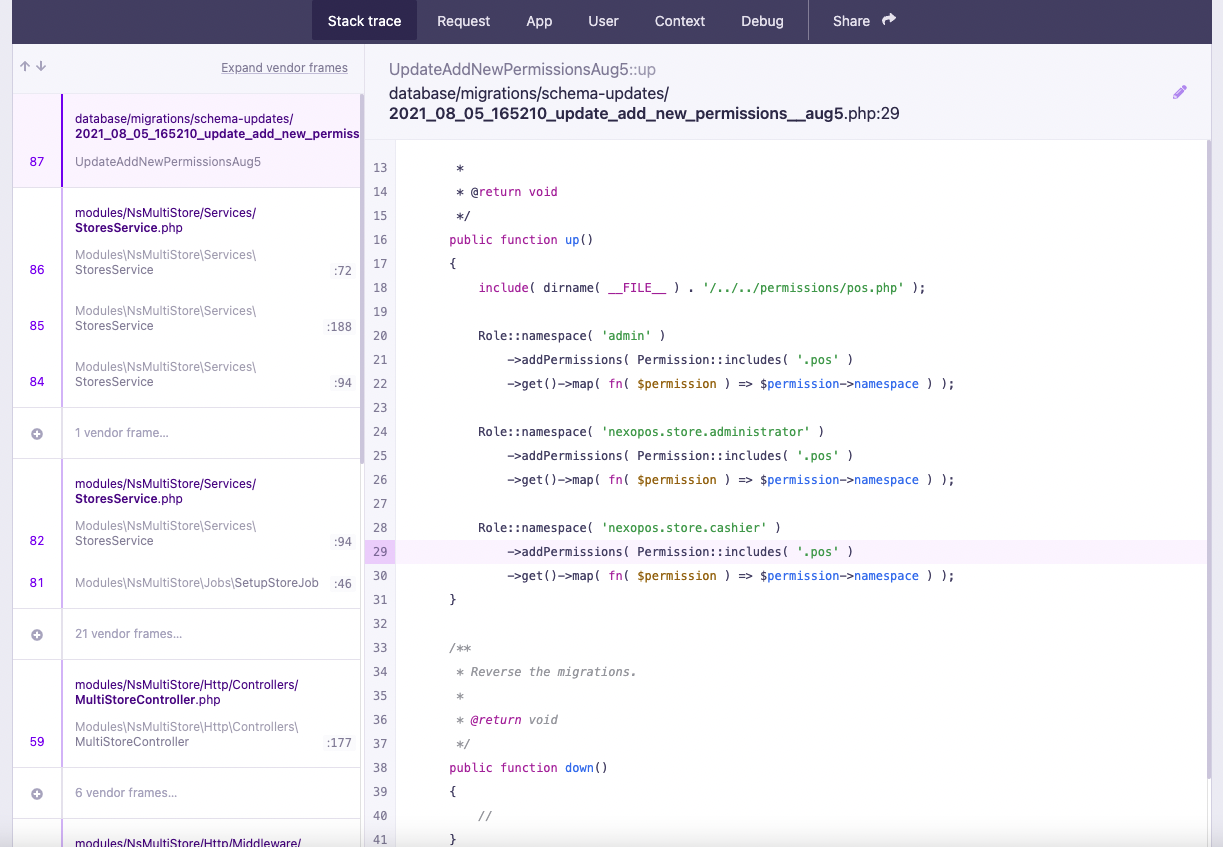Viewport: 1223px width, 847px height.
Task: Click the plus icon beside '21 vendor frames...'
Action: (37, 633)
